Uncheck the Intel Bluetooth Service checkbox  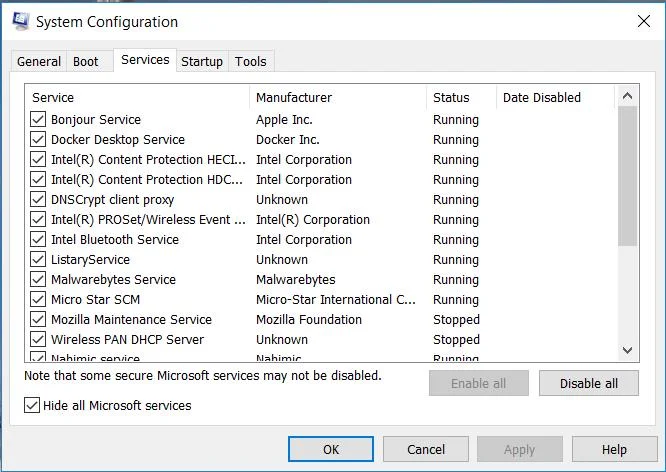pos(38,239)
